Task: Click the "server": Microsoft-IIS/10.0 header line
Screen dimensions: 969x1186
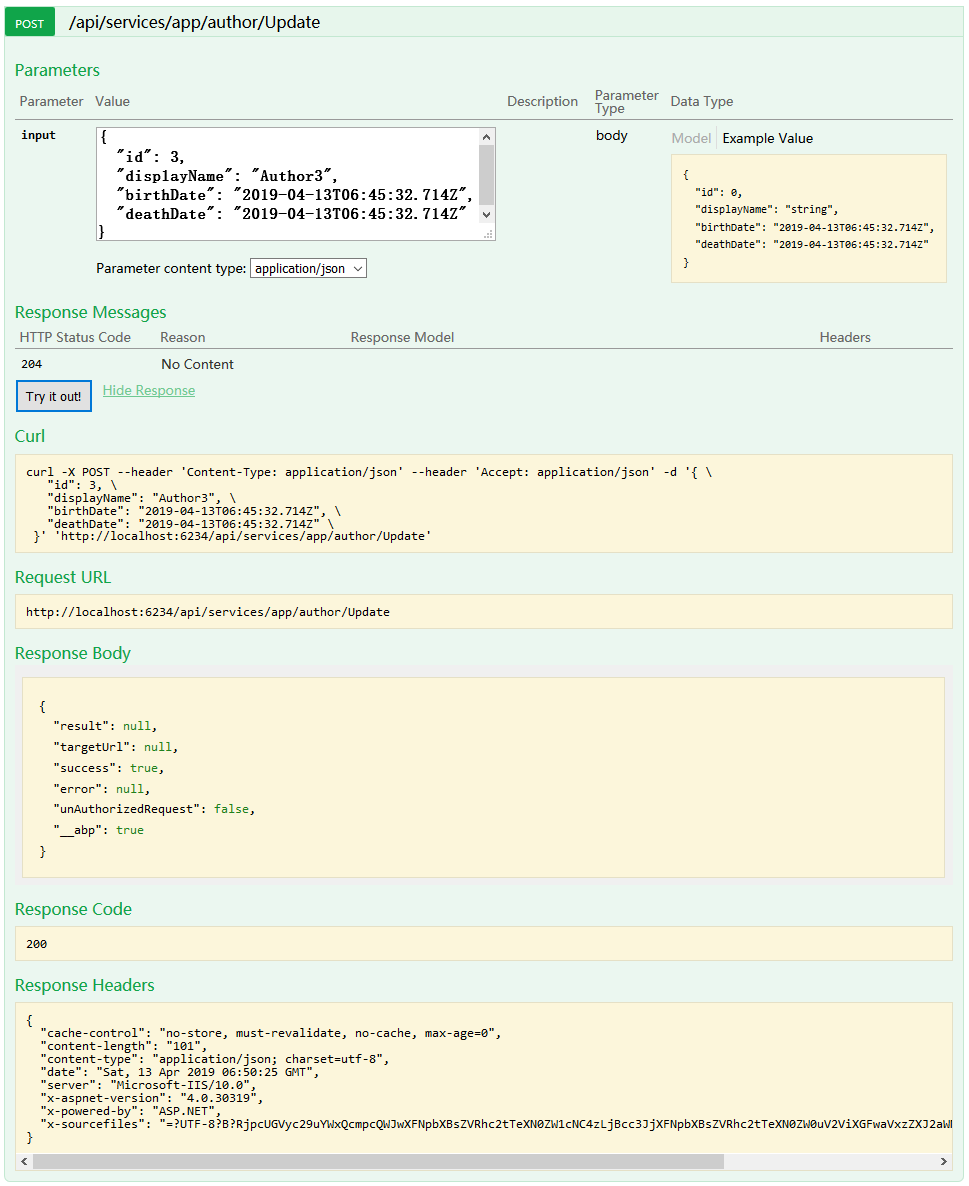Action: (x=148, y=1085)
